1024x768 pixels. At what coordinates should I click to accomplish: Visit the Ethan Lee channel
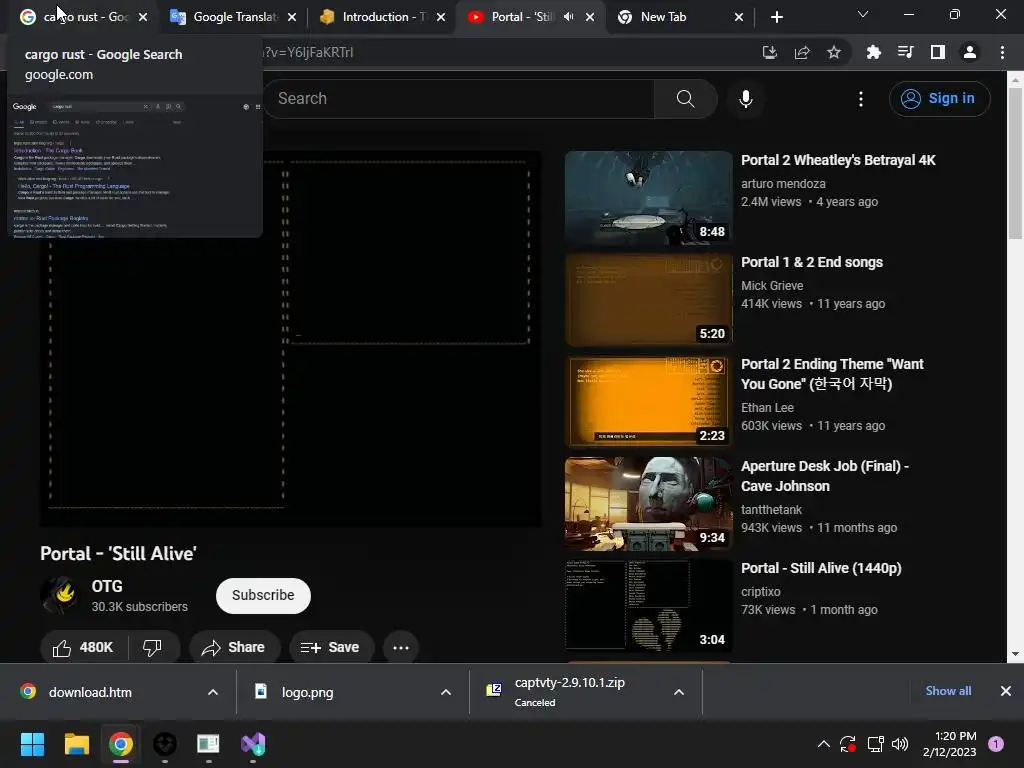coord(767,408)
